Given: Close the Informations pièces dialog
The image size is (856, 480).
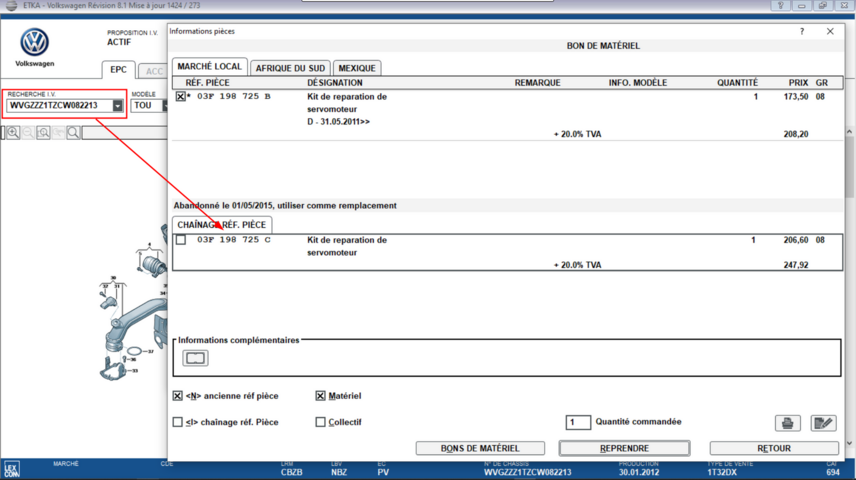Looking at the screenshot, I should pyautogui.click(x=830, y=32).
